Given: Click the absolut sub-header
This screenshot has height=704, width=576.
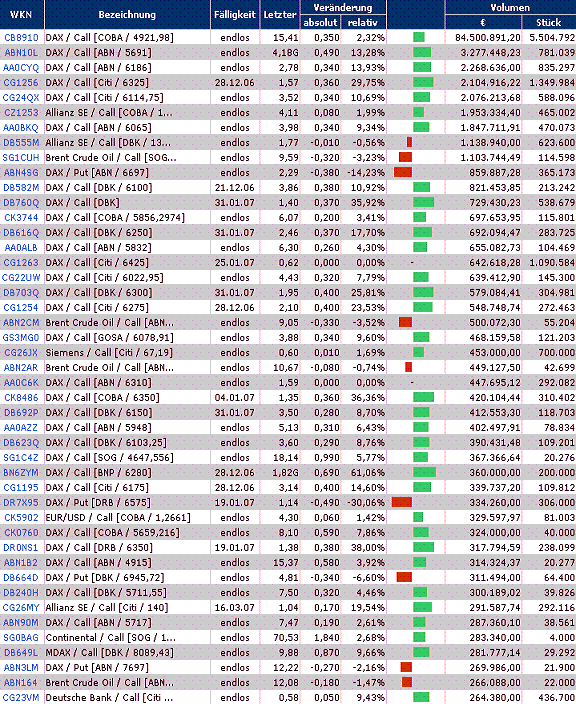Looking at the screenshot, I should [320, 22].
